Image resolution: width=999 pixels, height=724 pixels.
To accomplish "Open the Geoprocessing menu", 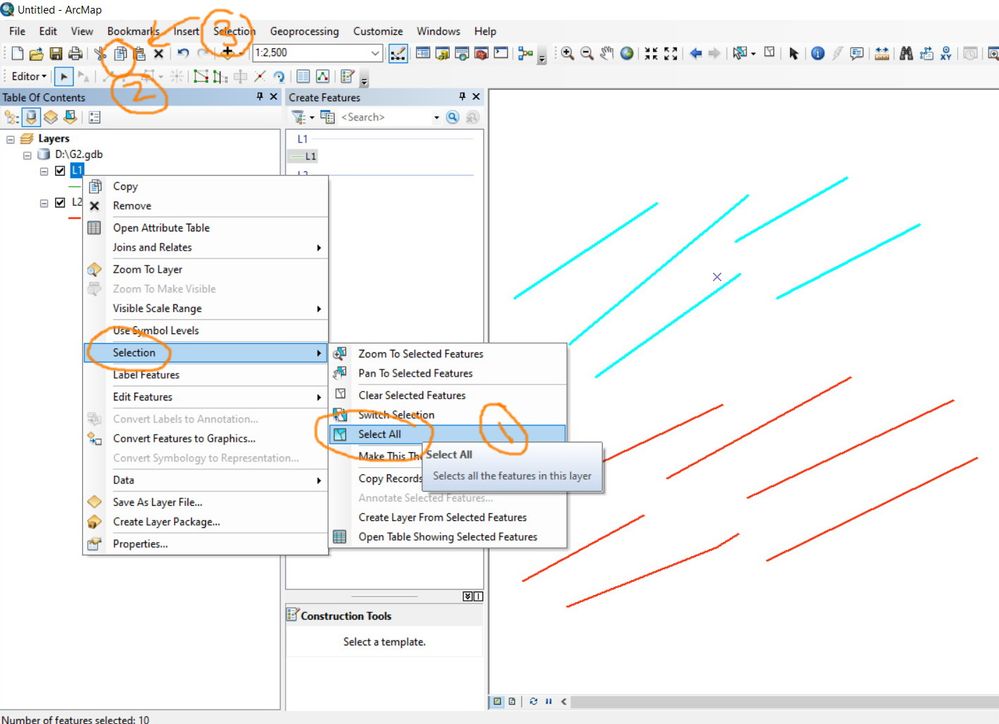I will [x=304, y=31].
